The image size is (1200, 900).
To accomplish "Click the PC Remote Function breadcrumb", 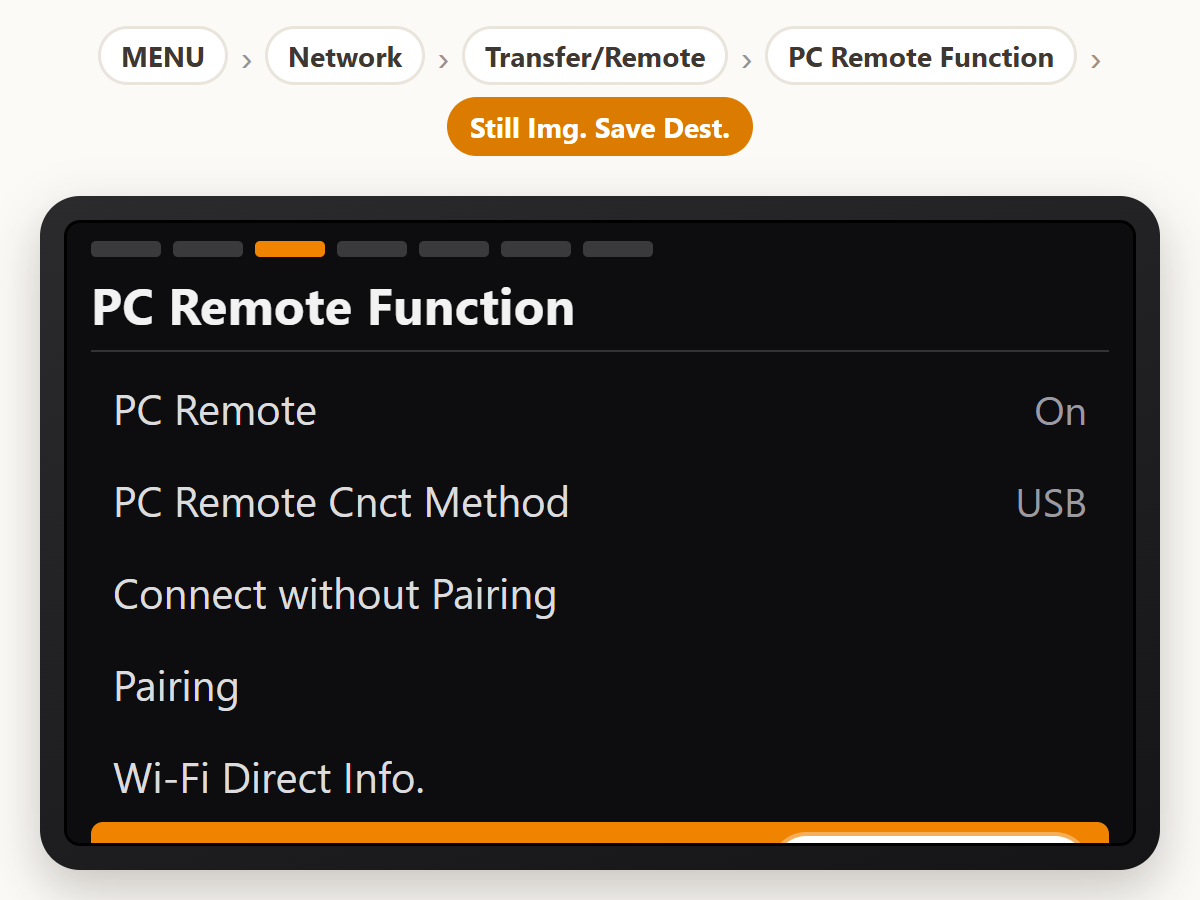I will (921, 57).
